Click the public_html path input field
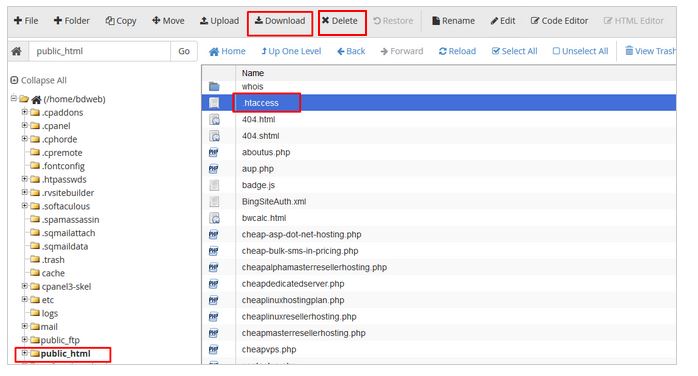The width and height of the screenshot is (698, 376). [99, 51]
